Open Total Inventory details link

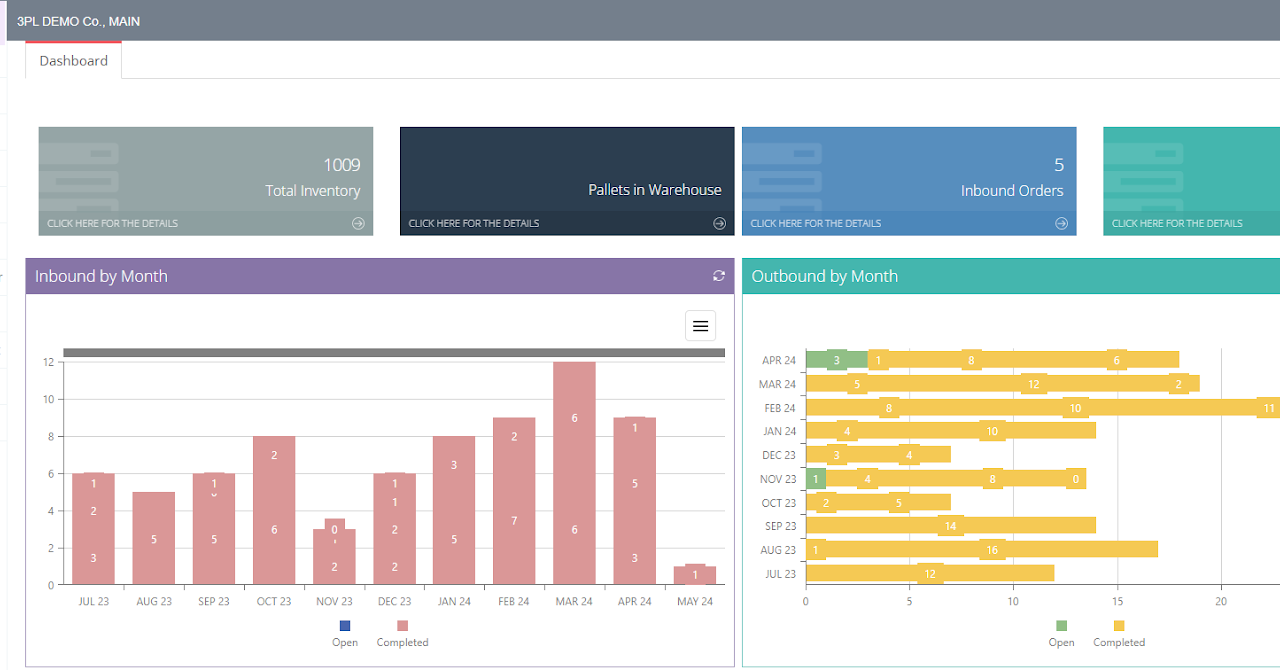(x=112, y=224)
